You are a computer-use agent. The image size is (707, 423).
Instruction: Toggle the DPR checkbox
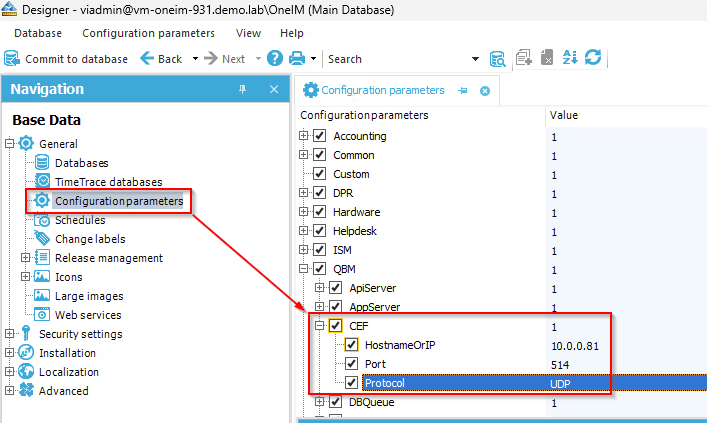click(x=320, y=193)
